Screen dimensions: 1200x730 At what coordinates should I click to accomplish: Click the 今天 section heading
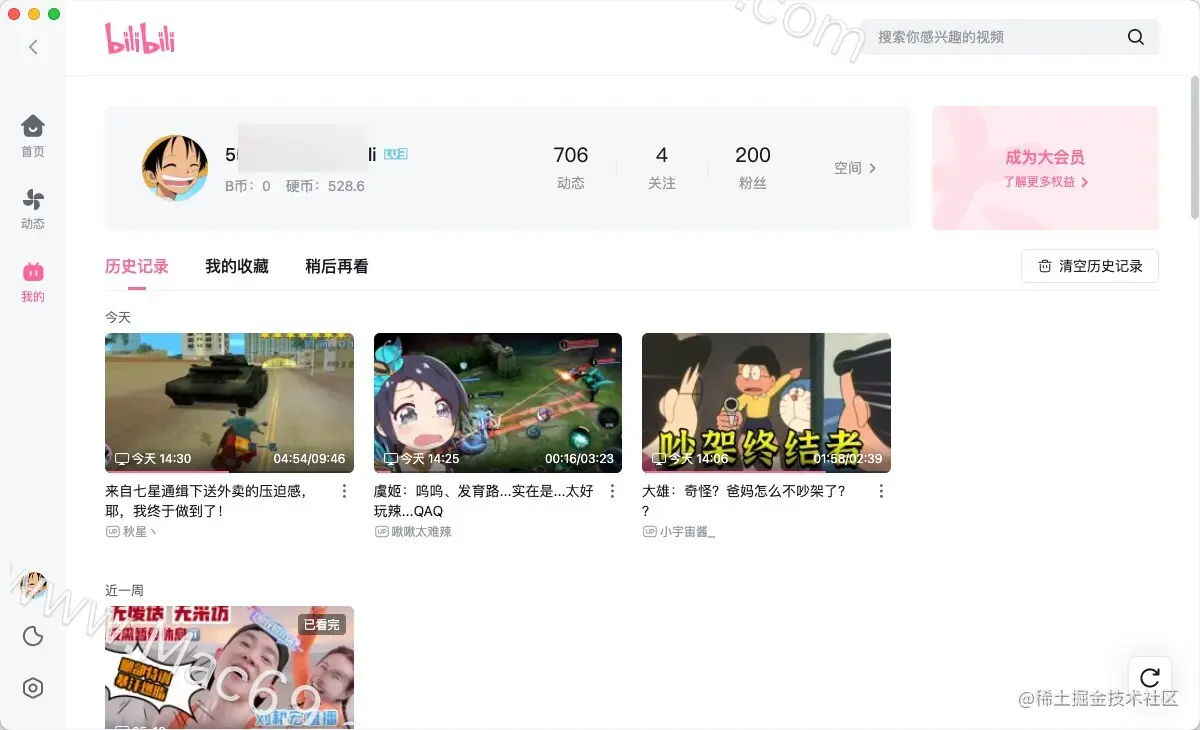click(118, 317)
